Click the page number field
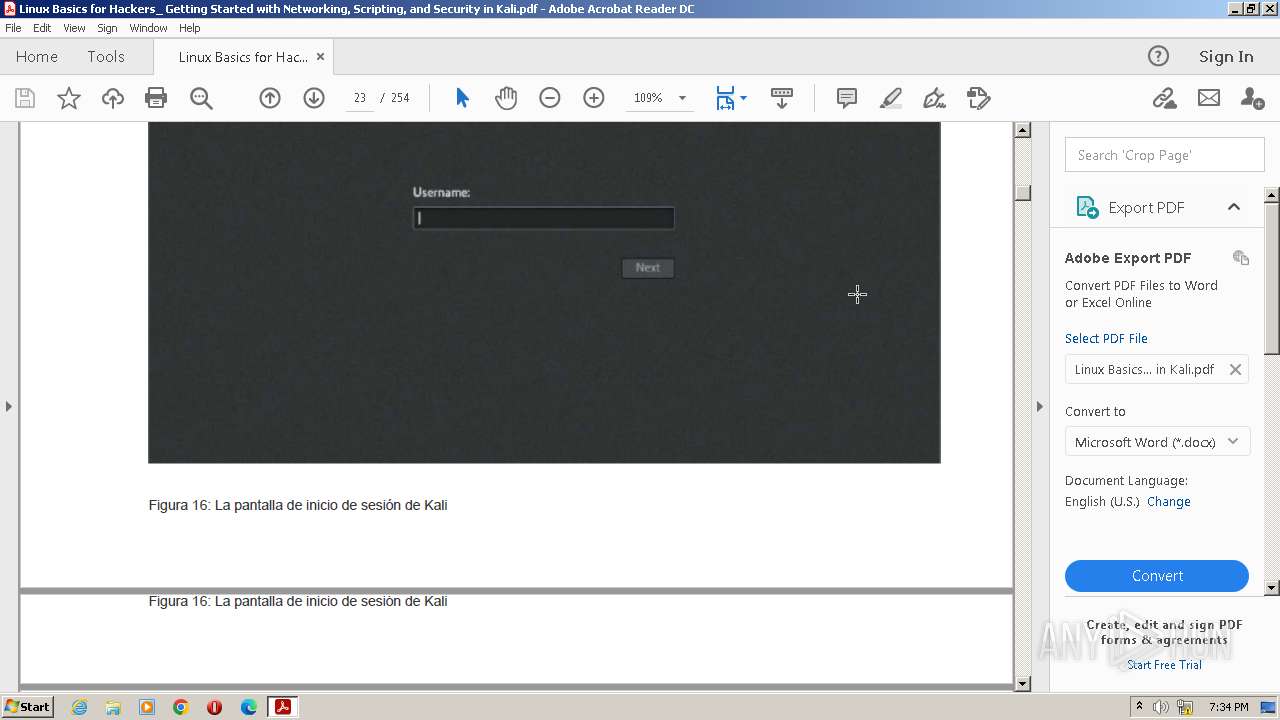This screenshot has height=720, width=1280. 359,98
